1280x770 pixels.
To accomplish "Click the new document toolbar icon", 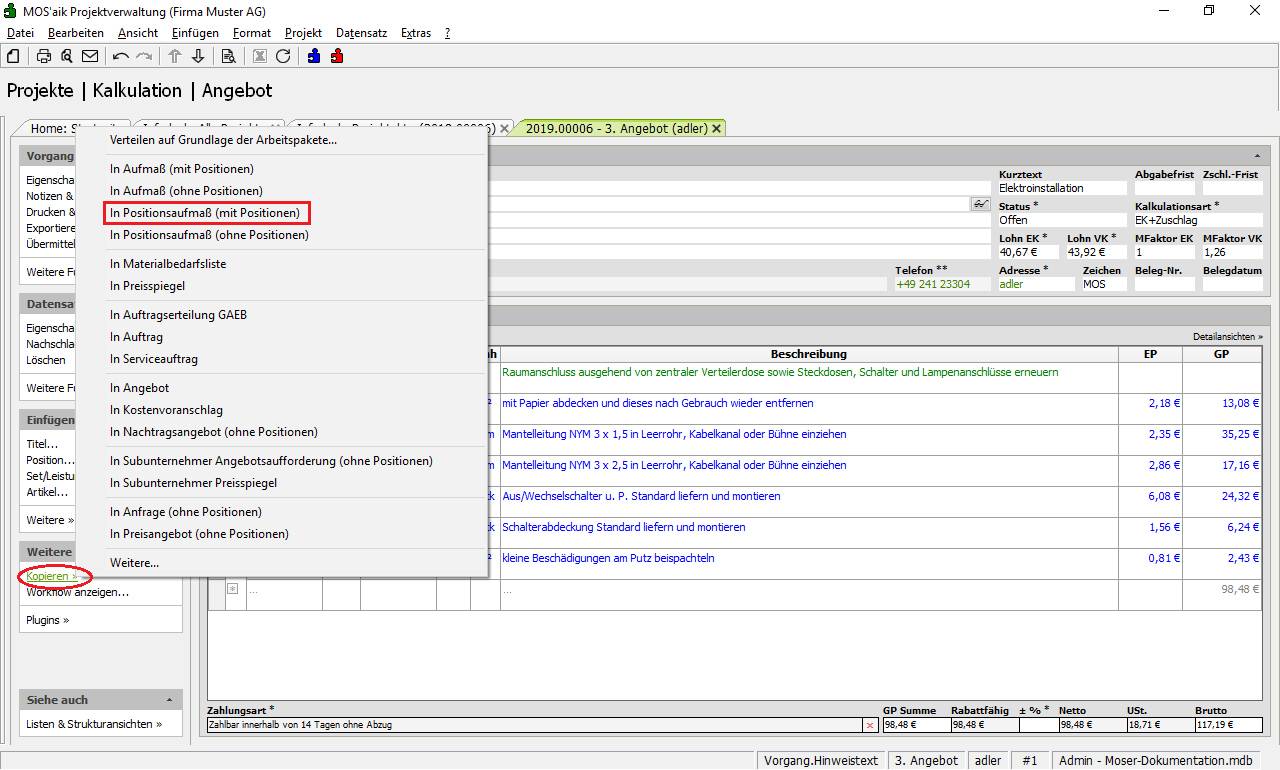I will click(13, 56).
